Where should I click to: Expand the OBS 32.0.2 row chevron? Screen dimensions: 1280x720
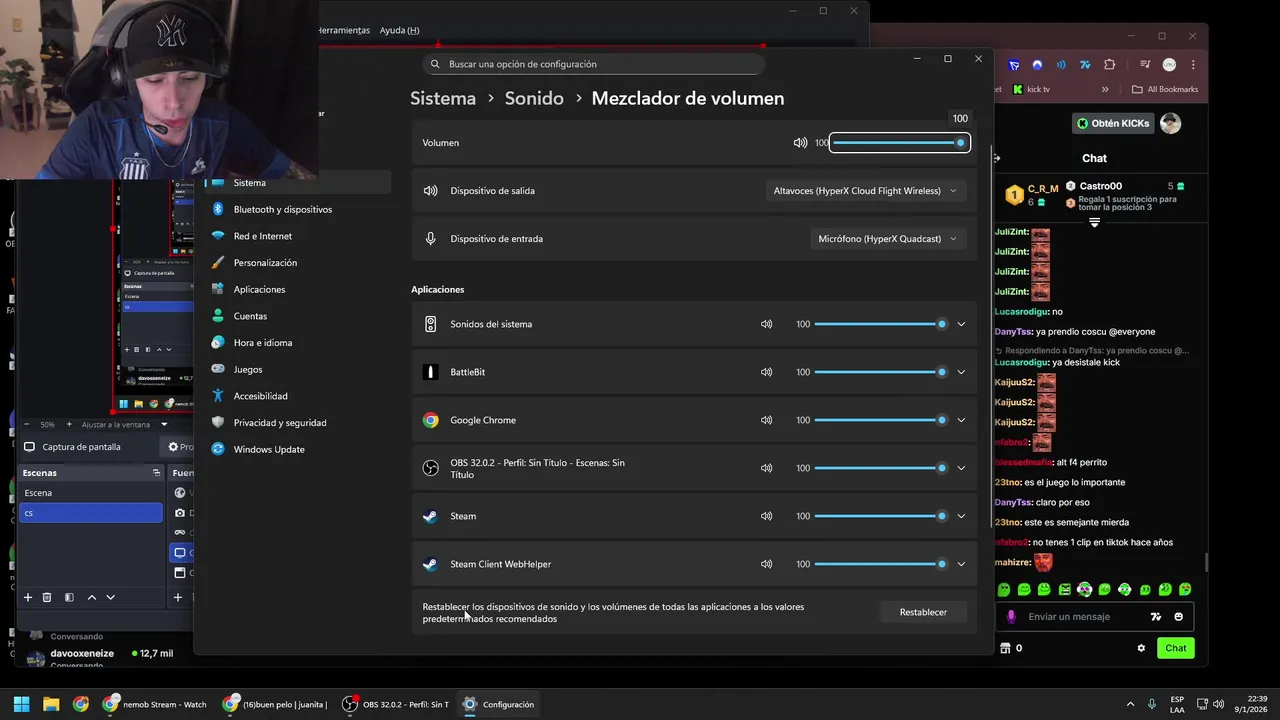961,468
